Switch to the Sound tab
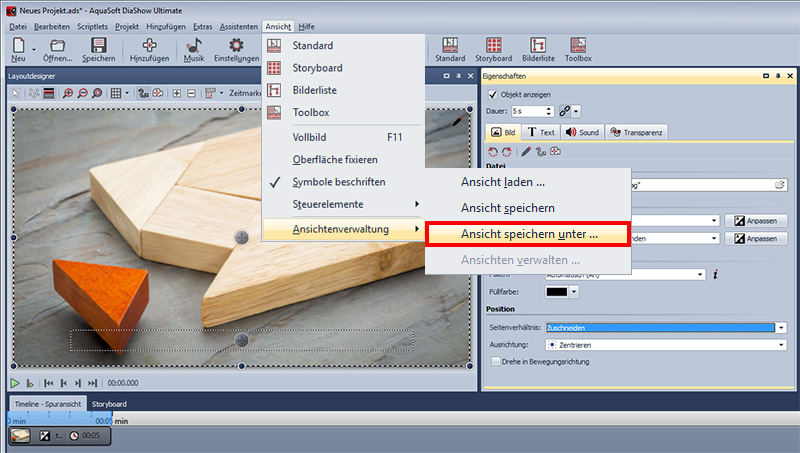800x453 pixels. click(x=582, y=132)
